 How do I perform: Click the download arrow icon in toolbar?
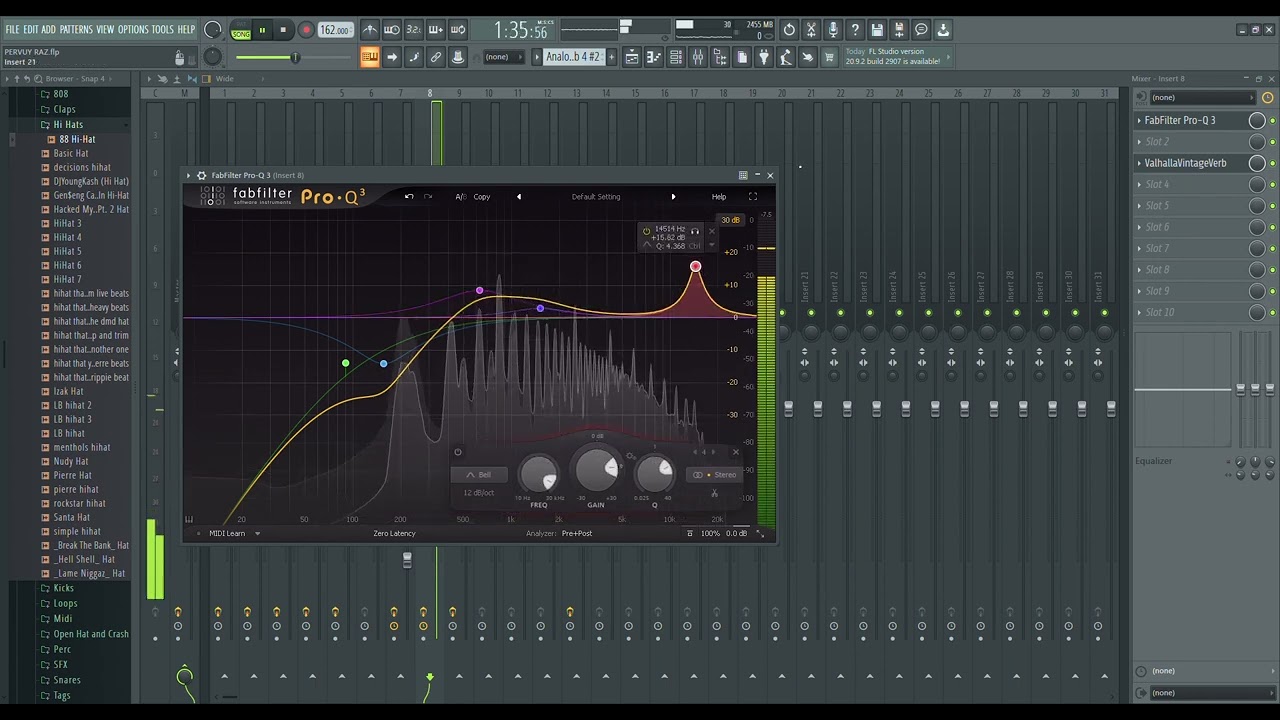(943, 30)
